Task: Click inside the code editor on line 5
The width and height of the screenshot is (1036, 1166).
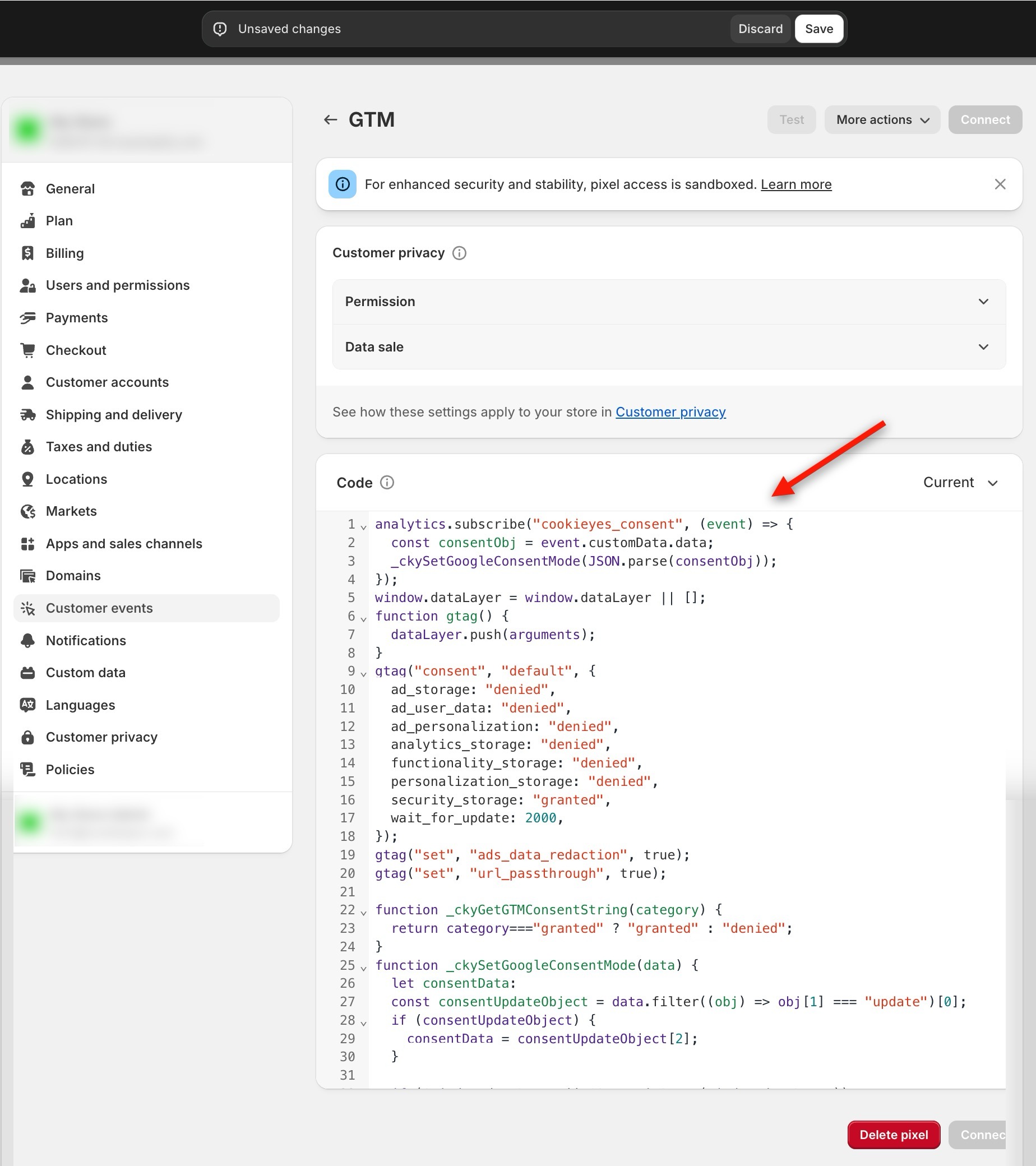Action: [540, 598]
